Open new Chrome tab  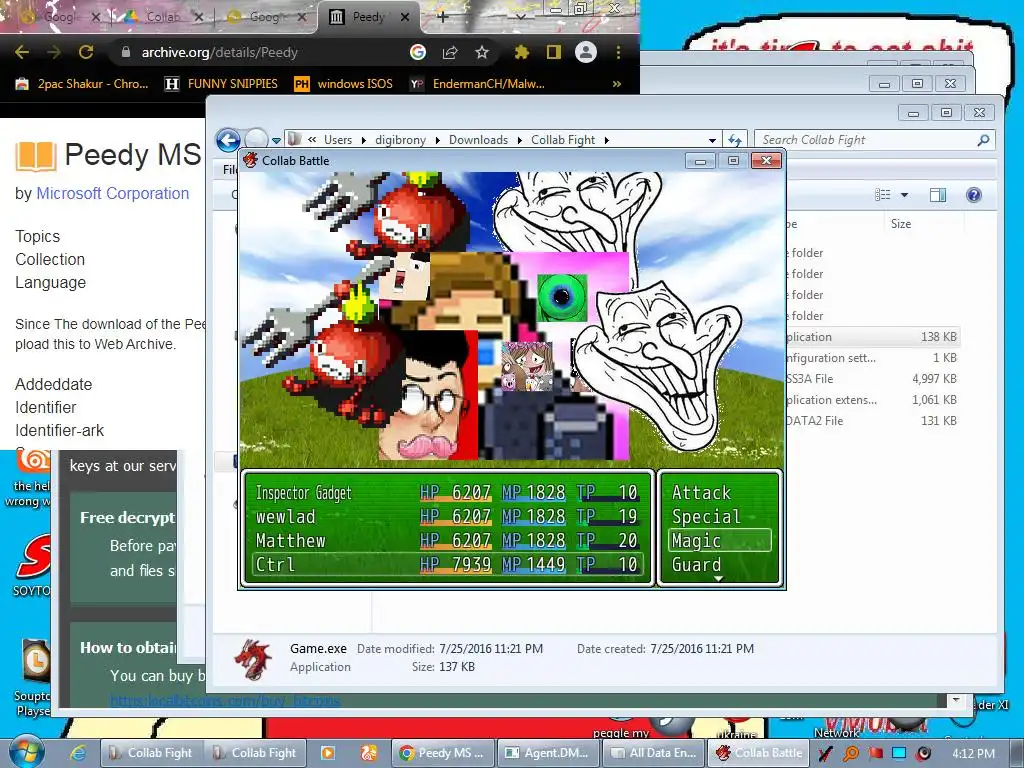[442, 17]
